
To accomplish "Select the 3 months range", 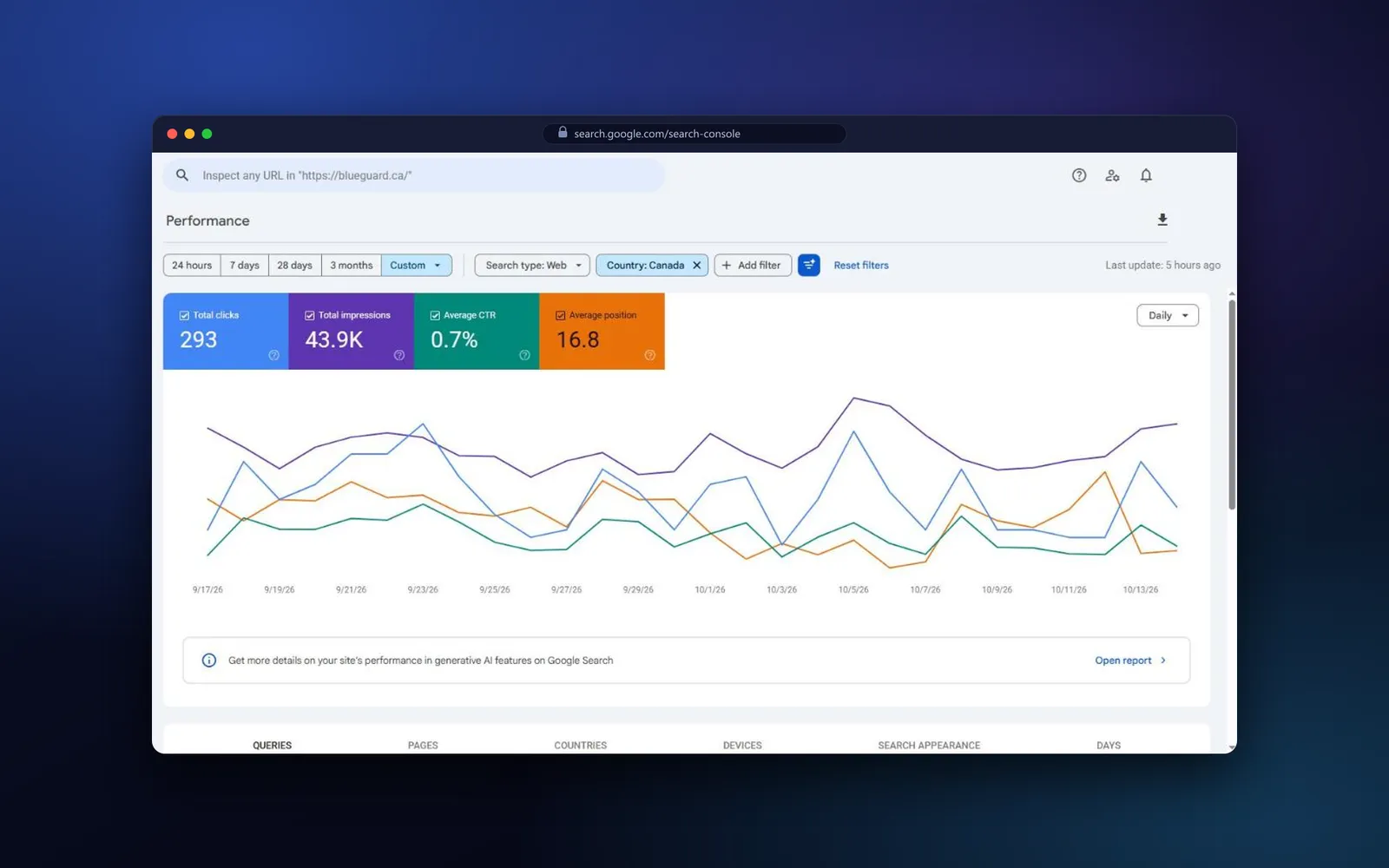I will click(x=351, y=266).
